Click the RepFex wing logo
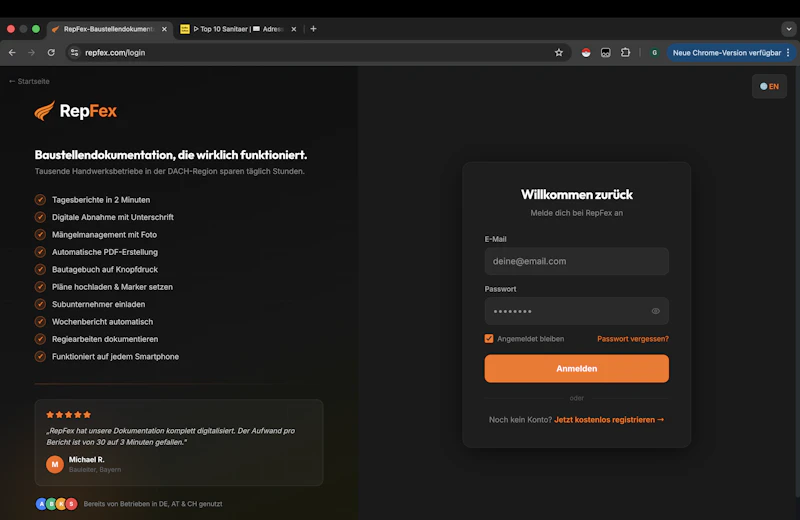Image resolution: width=800 pixels, height=520 pixels. [44, 111]
